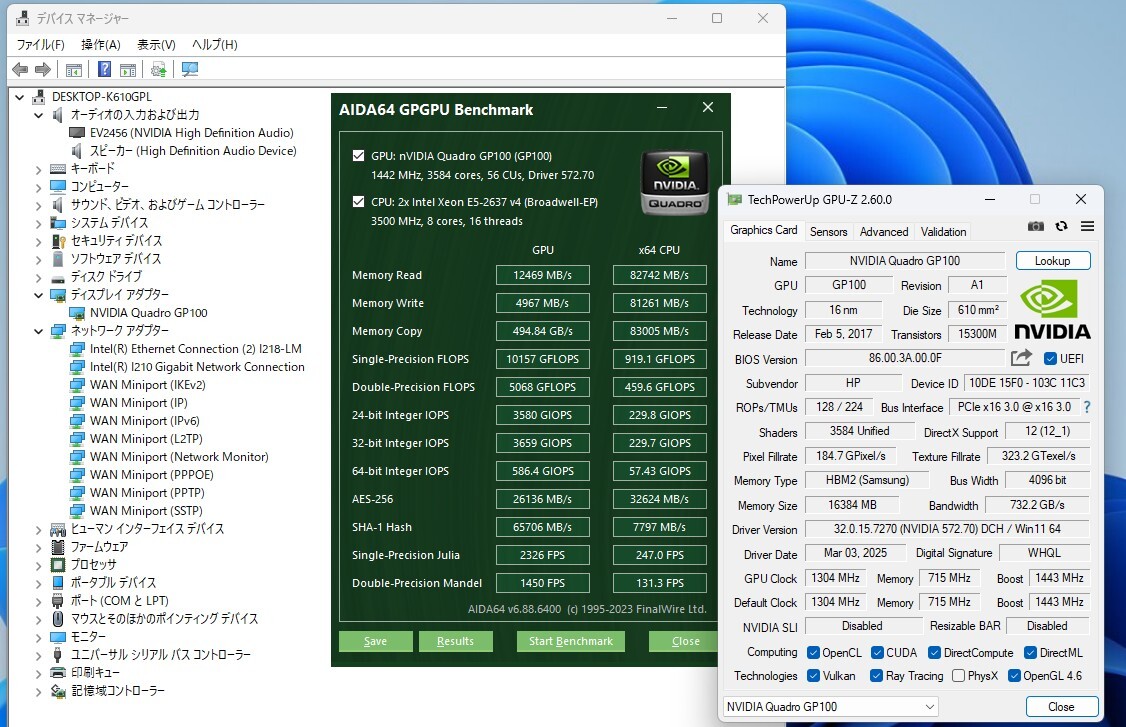Click the back arrow in Device Manager toolbar
This screenshot has height=727, width=1126.
point(20,70)
